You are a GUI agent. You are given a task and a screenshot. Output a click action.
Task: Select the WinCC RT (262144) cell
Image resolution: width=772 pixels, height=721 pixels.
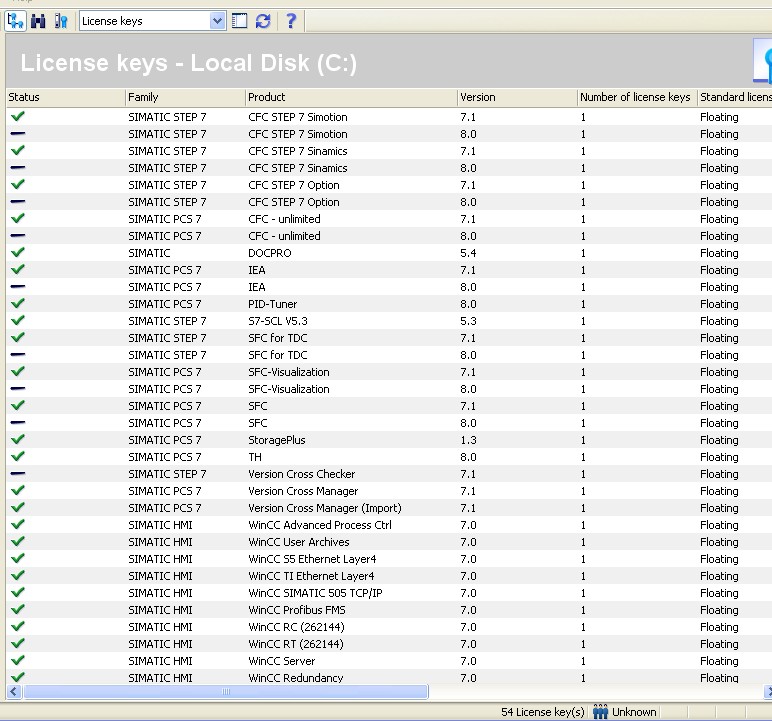click(296, 644)
